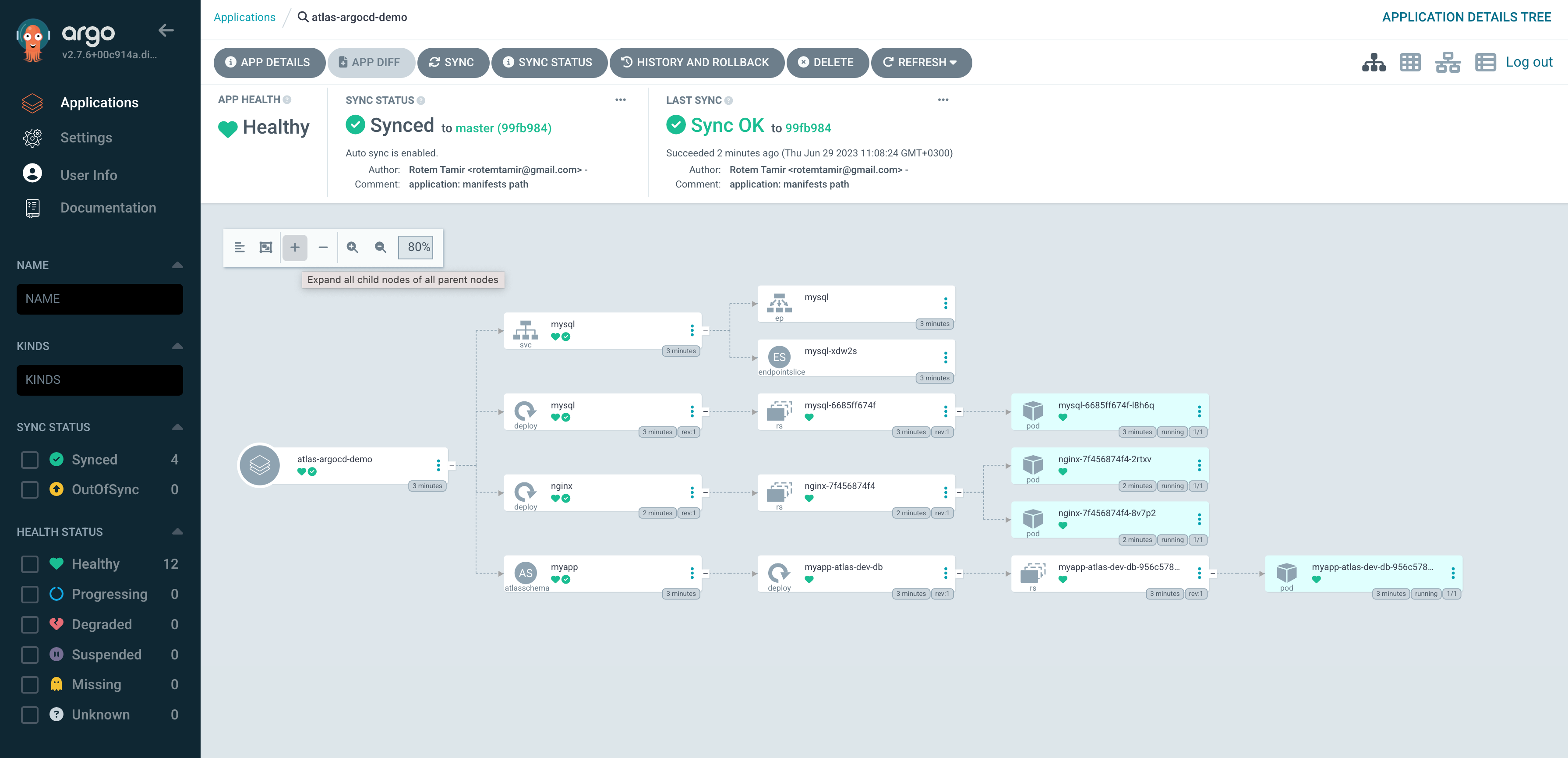The image size is (1568, 758).
Task: Click the HISTORY AND ROLLBACK button
Action: pyautogui.click(x=697, y=62)
